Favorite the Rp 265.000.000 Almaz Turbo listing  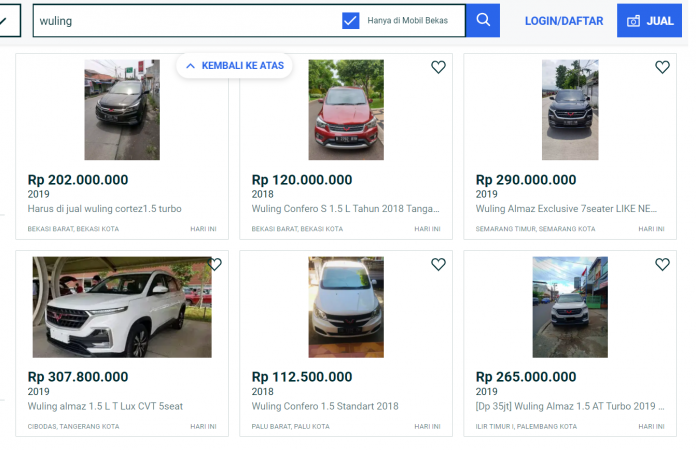(x=662, y=264)
